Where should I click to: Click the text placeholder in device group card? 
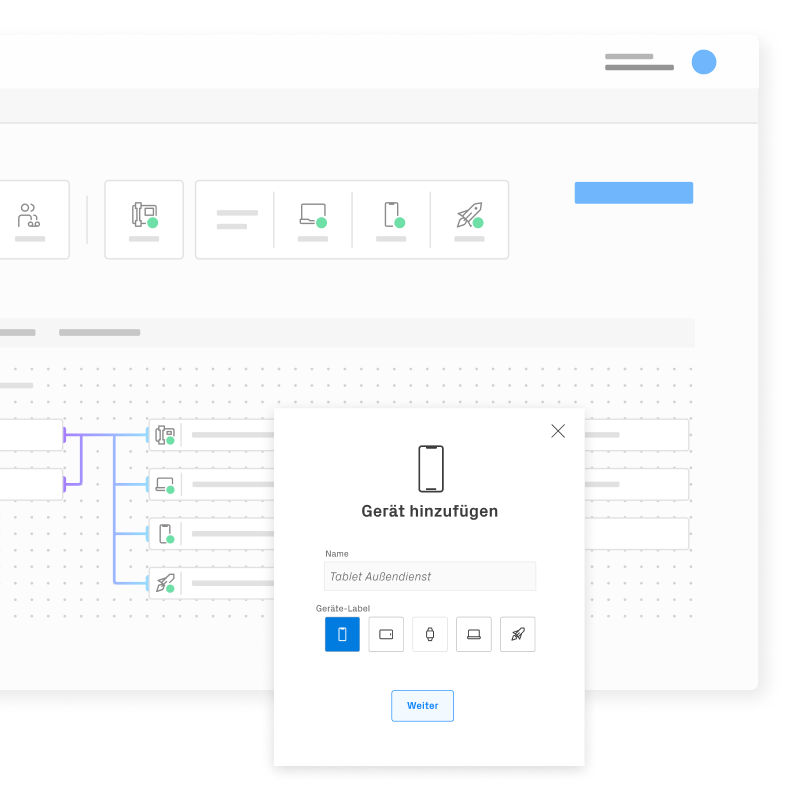[x=237, y=219]
